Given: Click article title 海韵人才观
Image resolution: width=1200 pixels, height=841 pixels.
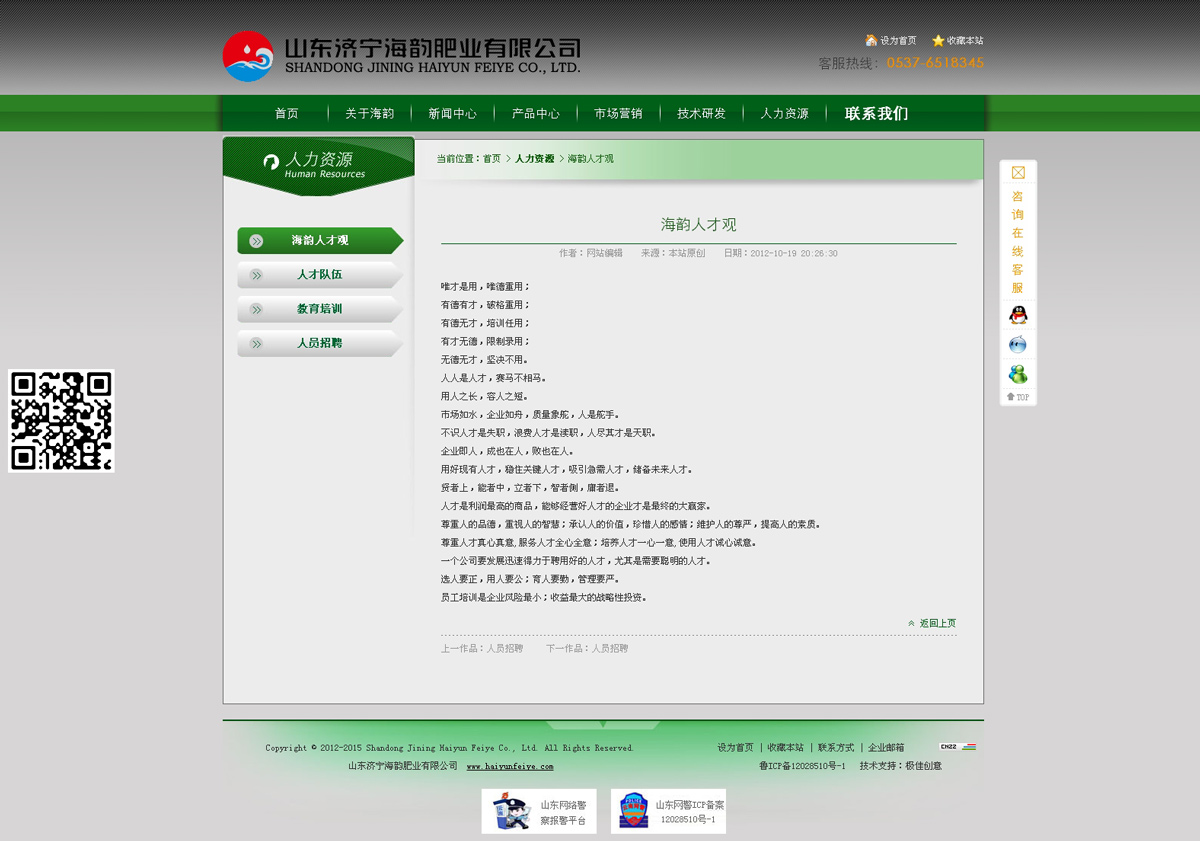Looking at the screenshot, I should 699,225.
